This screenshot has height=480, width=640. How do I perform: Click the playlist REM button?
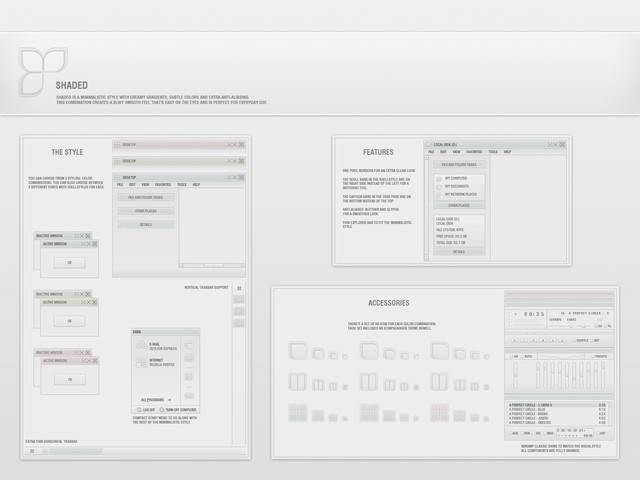pos(525,433)
